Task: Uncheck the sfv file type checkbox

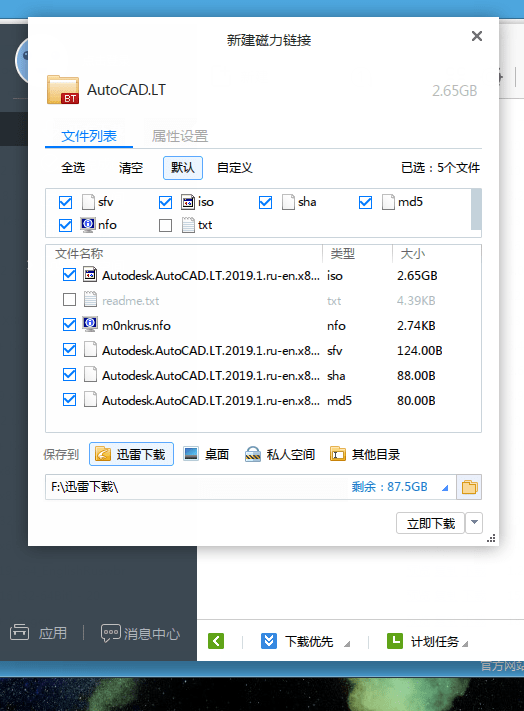Action: (65, 202)
